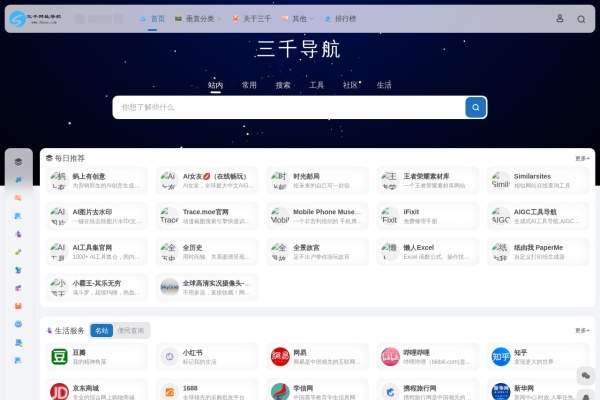Open the red 网易 icon
The width and height of the screenshot is (600, 400).
[x=280, y=356]
